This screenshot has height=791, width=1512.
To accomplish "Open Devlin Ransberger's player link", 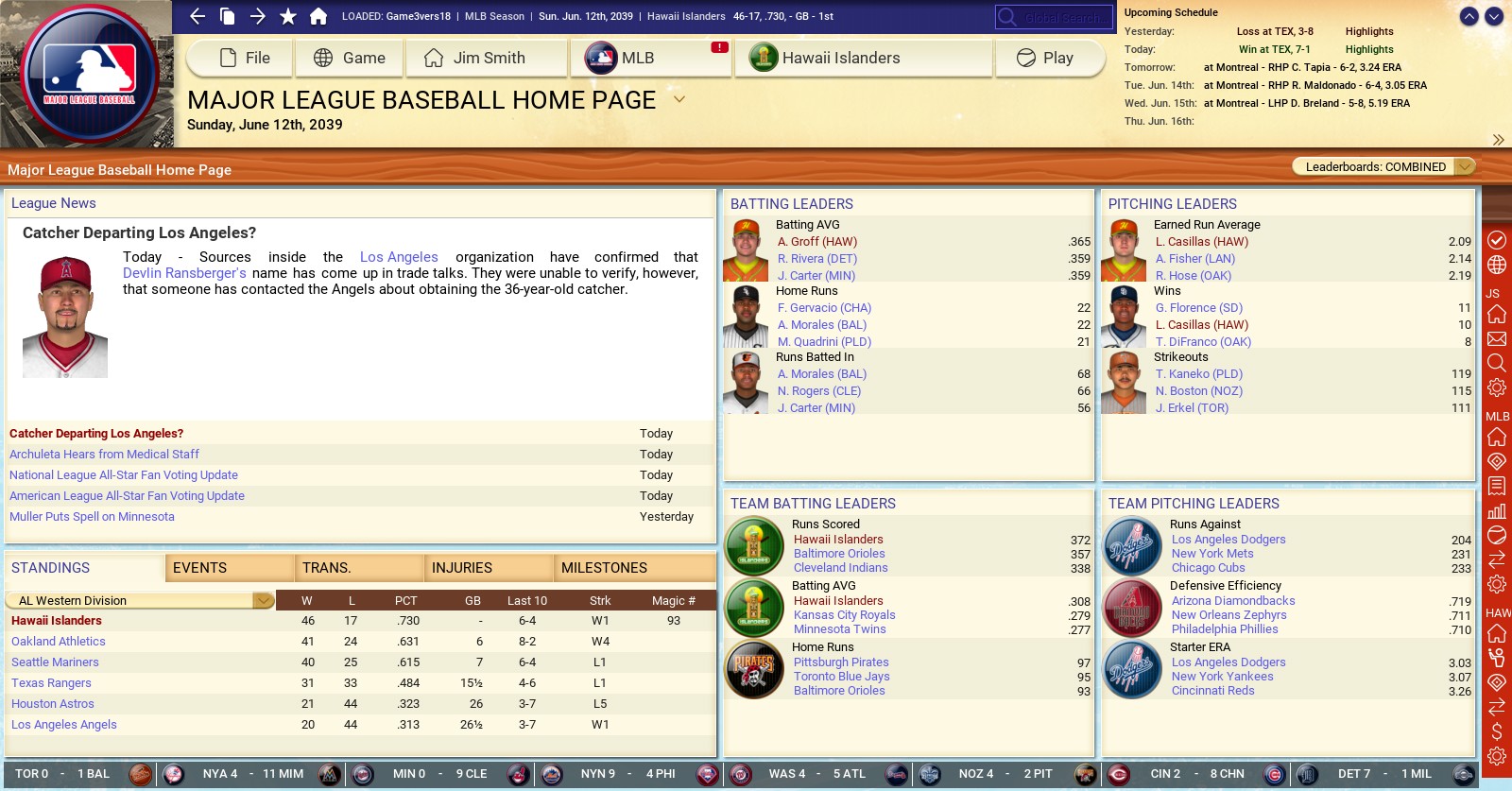I will point(184,273).
